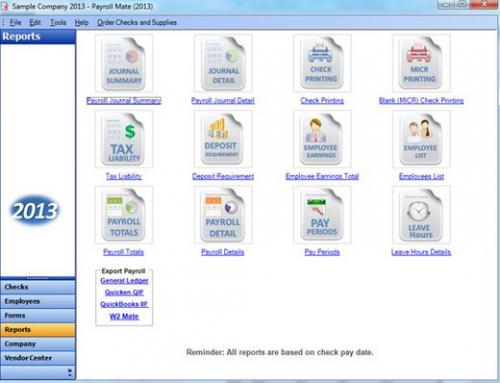500x383 pixels.
Task: Close the Payroll Mate window
Action: coord(484,4)
